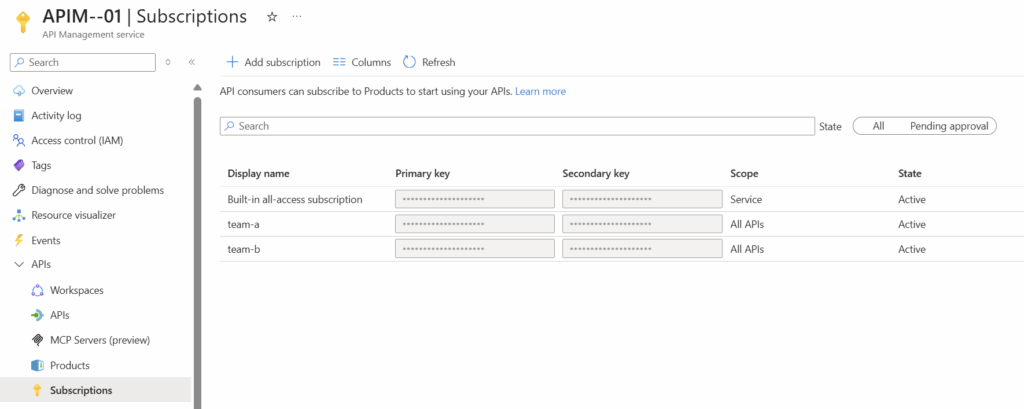
Task: Click the sidebar vertical scrollbar
Action: 197,250
